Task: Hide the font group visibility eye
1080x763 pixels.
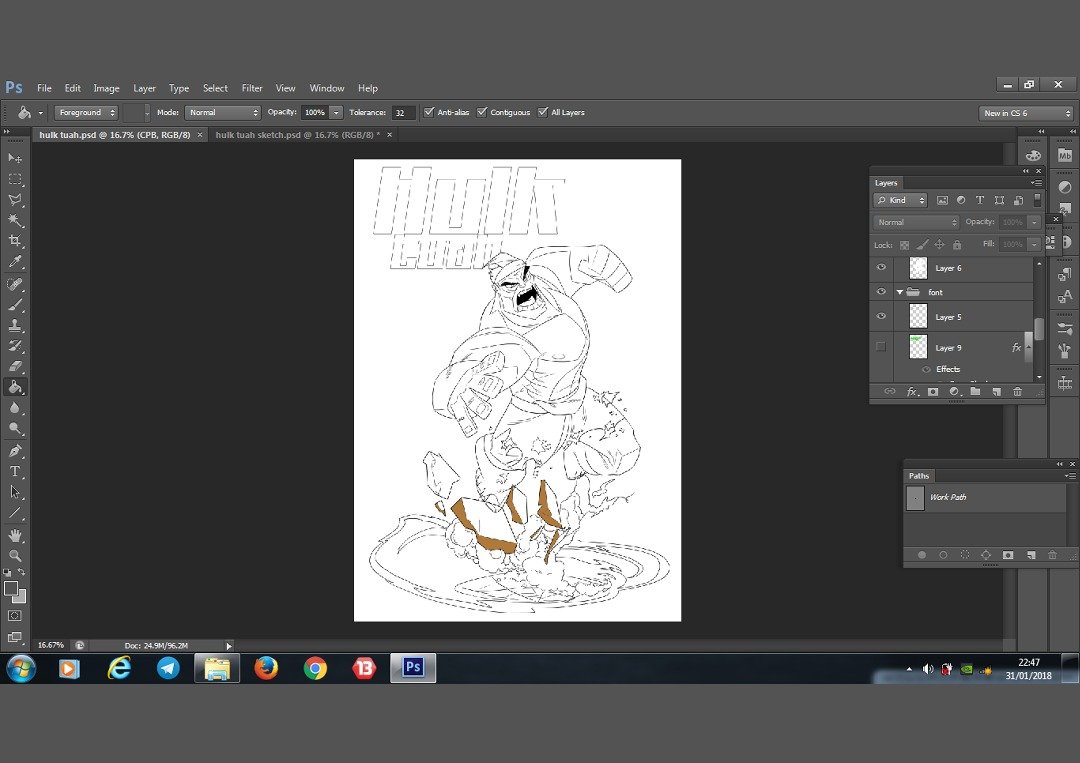Action: coord(881,292)
